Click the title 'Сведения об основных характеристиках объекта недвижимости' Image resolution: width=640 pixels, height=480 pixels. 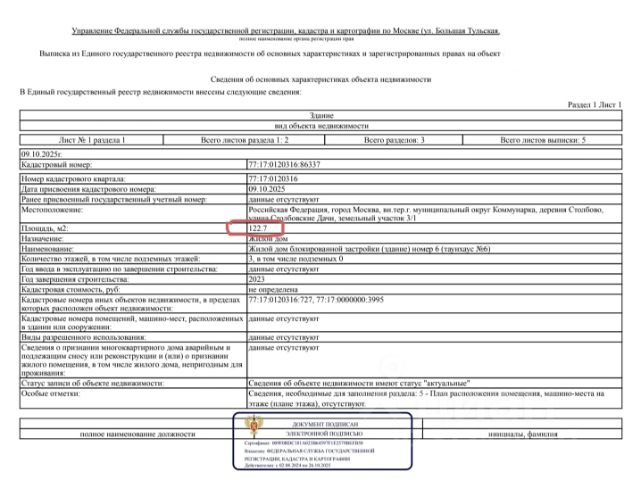[320, 79]
